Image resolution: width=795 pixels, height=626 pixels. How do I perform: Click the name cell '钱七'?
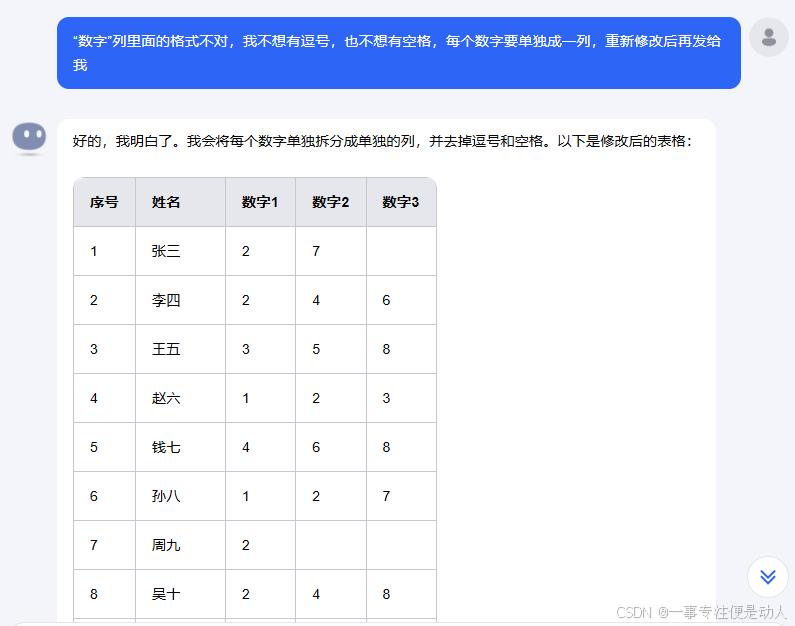pyautogui.click(x=180, y=447)
